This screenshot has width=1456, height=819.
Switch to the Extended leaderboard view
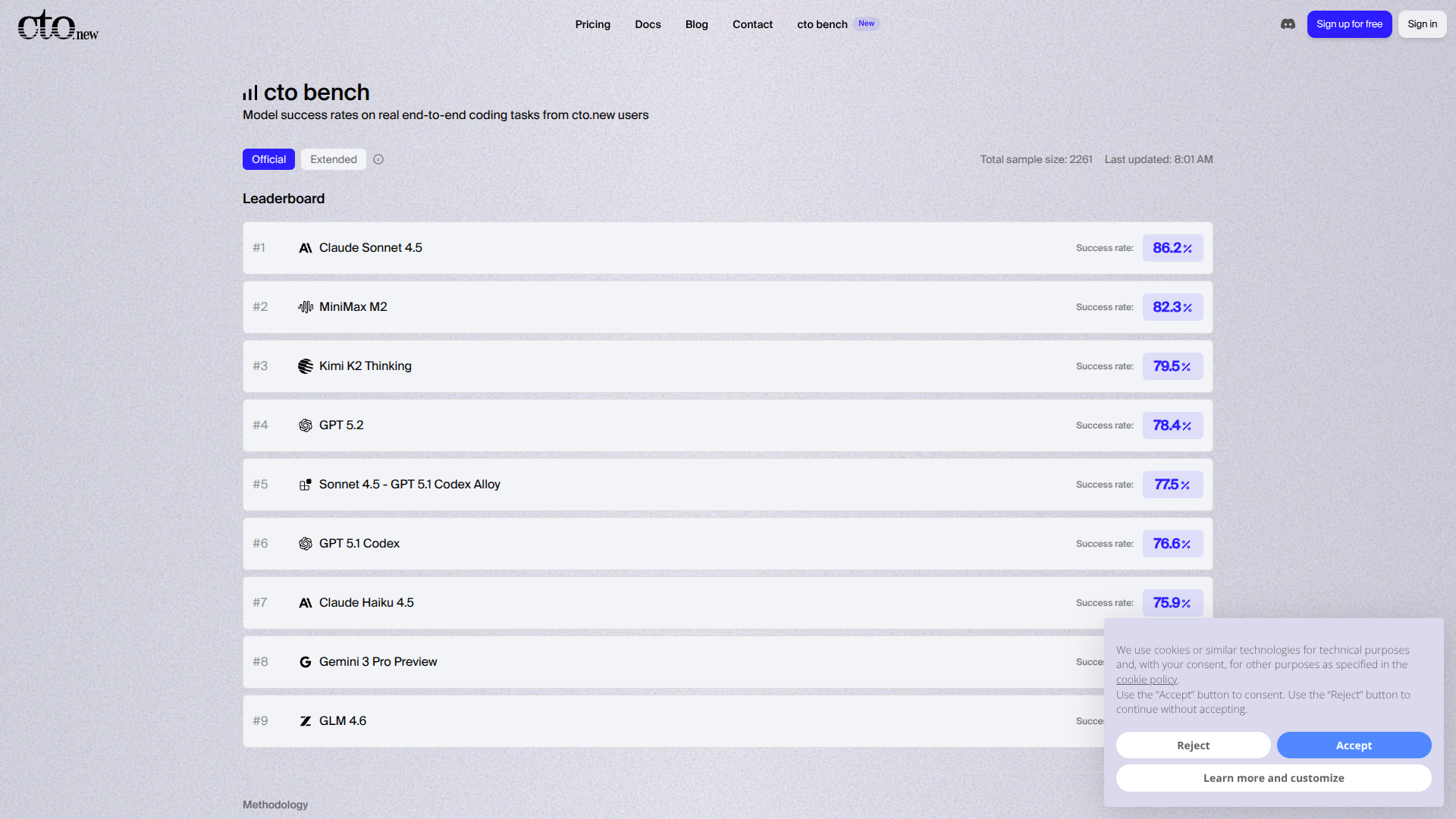coord(333,159)
